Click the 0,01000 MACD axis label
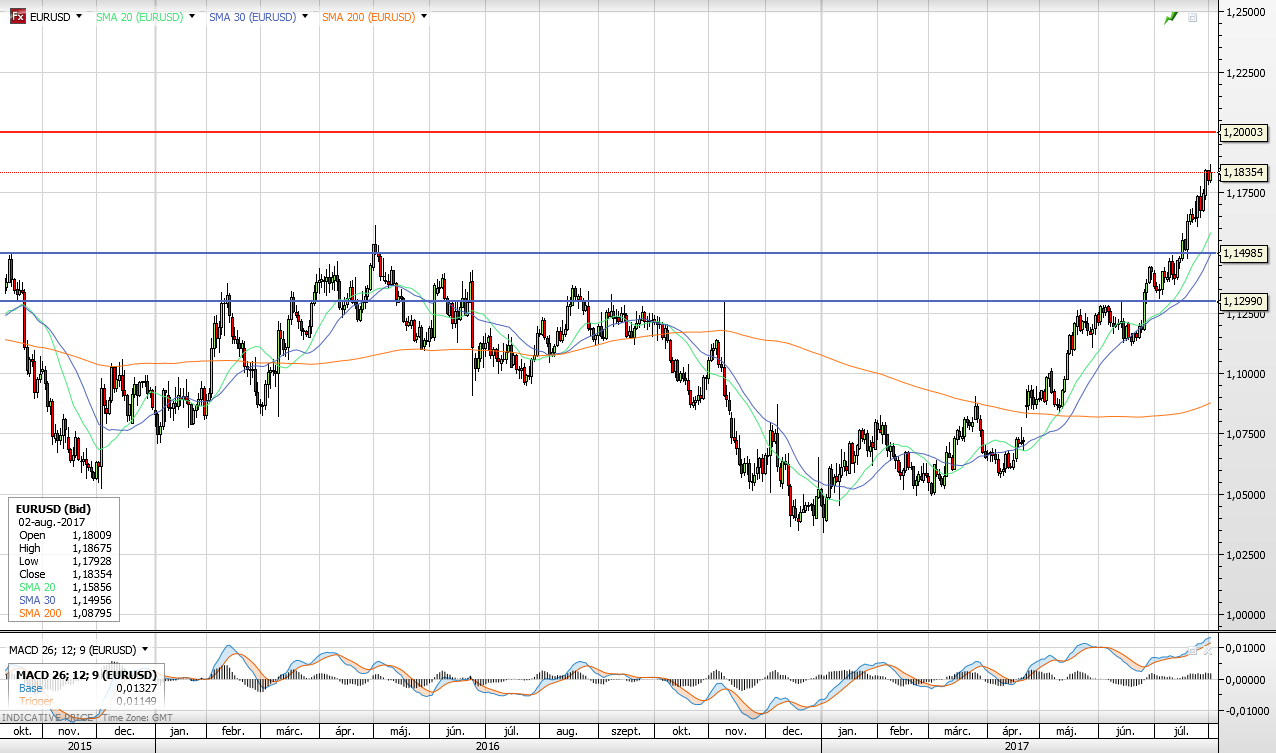Viewport: 1276px width, 753px height. point(1247,649)
